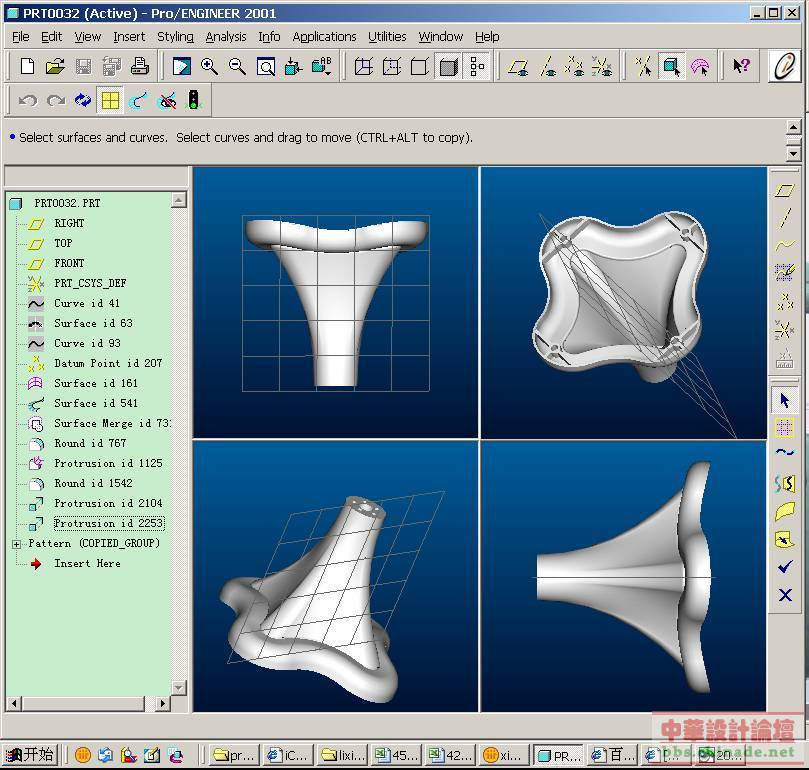Toggle shaded display mode icon
Viewport: 809px width, 770px height.
click(449, 67)
